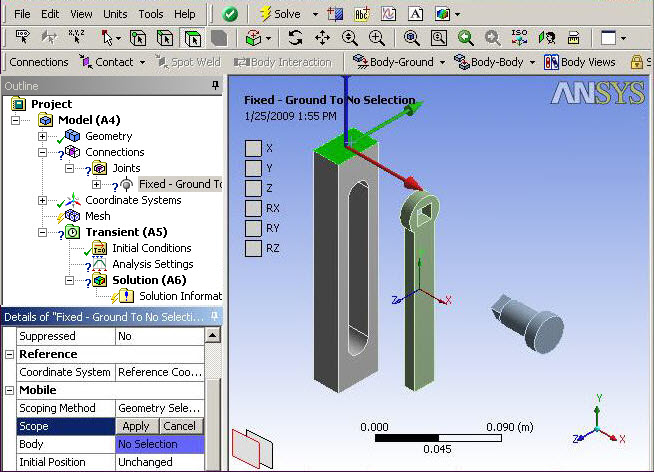
Task: Click the Connections toolbar label
Action: coord(39,62)
